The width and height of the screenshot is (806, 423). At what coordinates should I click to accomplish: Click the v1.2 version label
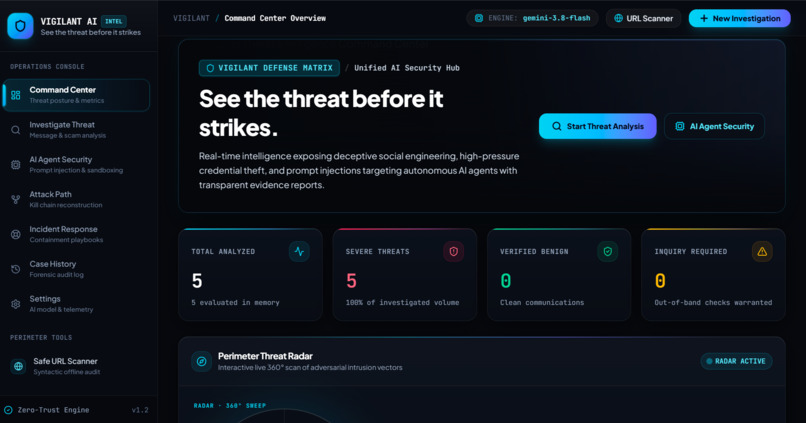[x=140, y=410]
